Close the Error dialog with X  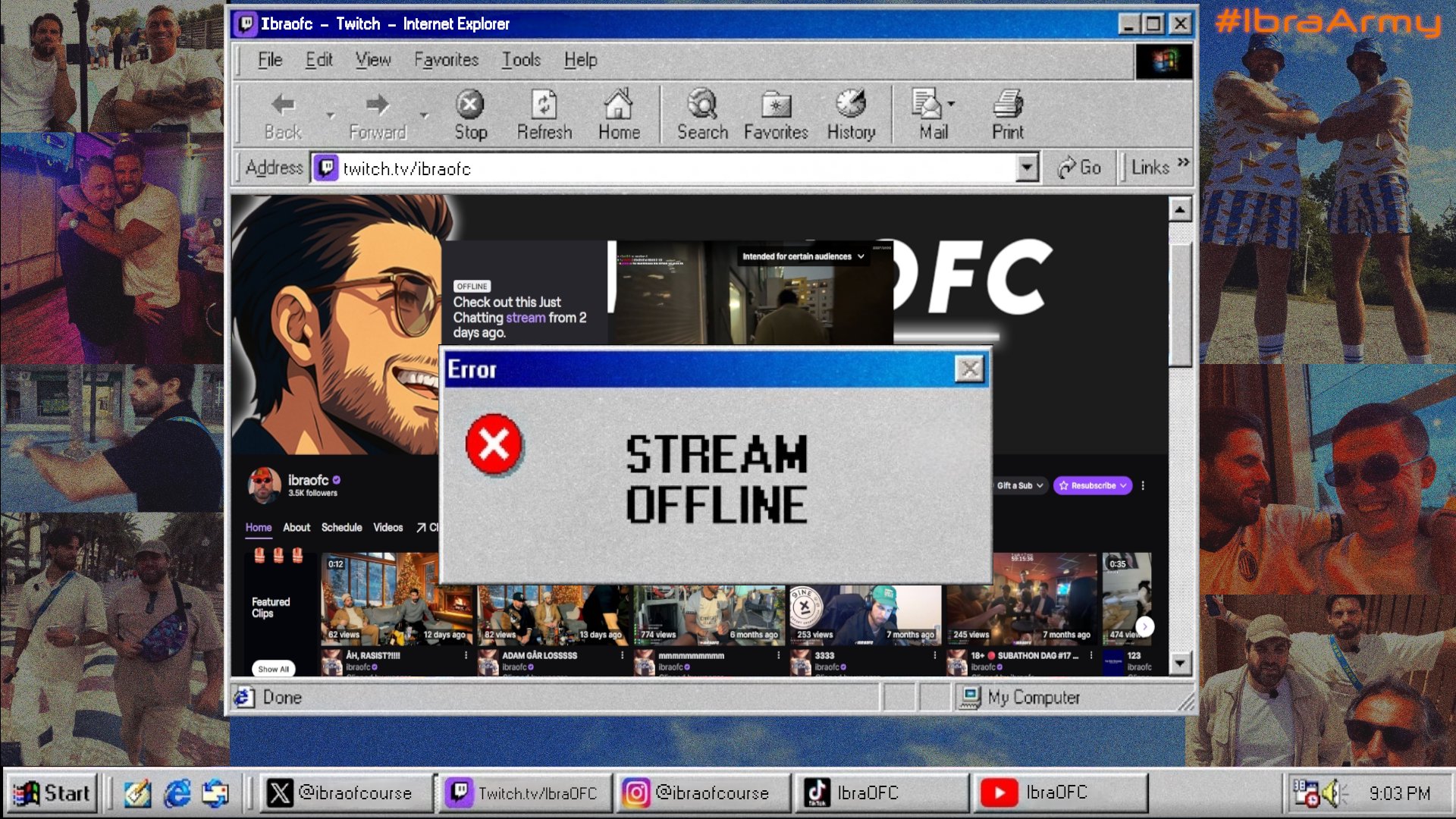coord(969,369)
